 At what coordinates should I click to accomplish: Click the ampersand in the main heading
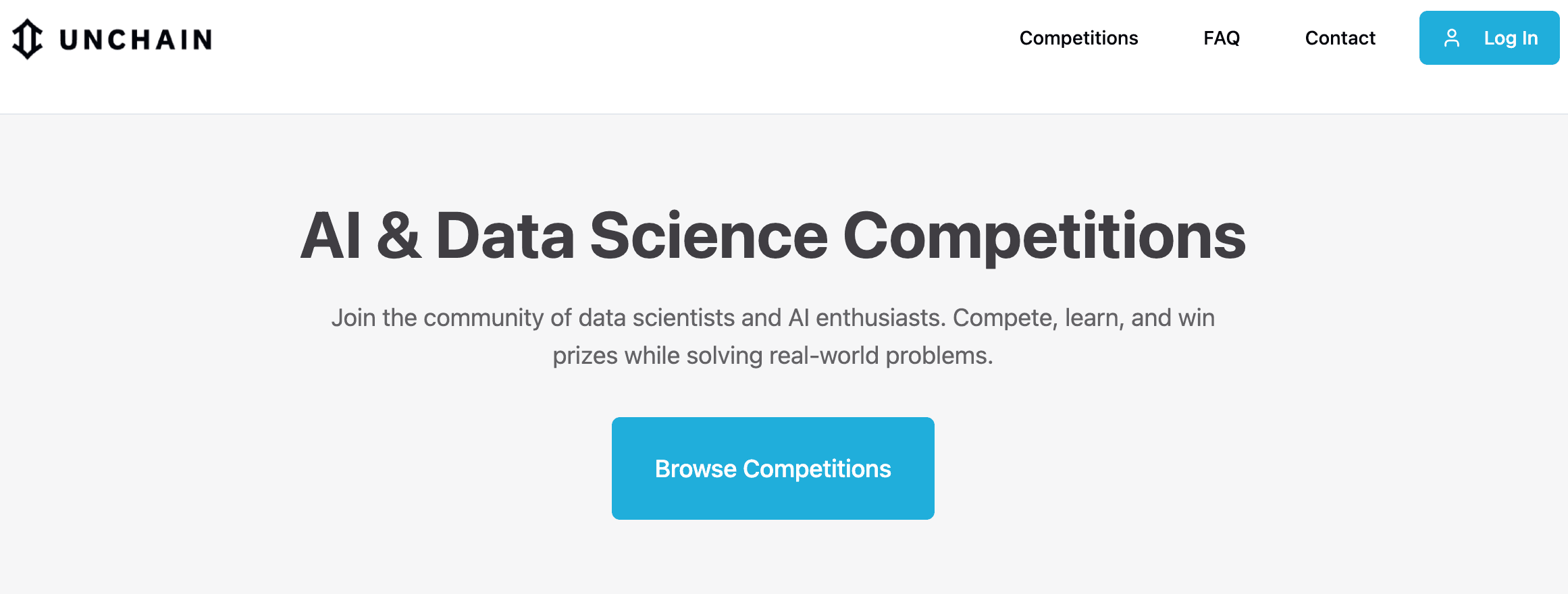pyautogui.click(x=398, y=236)
